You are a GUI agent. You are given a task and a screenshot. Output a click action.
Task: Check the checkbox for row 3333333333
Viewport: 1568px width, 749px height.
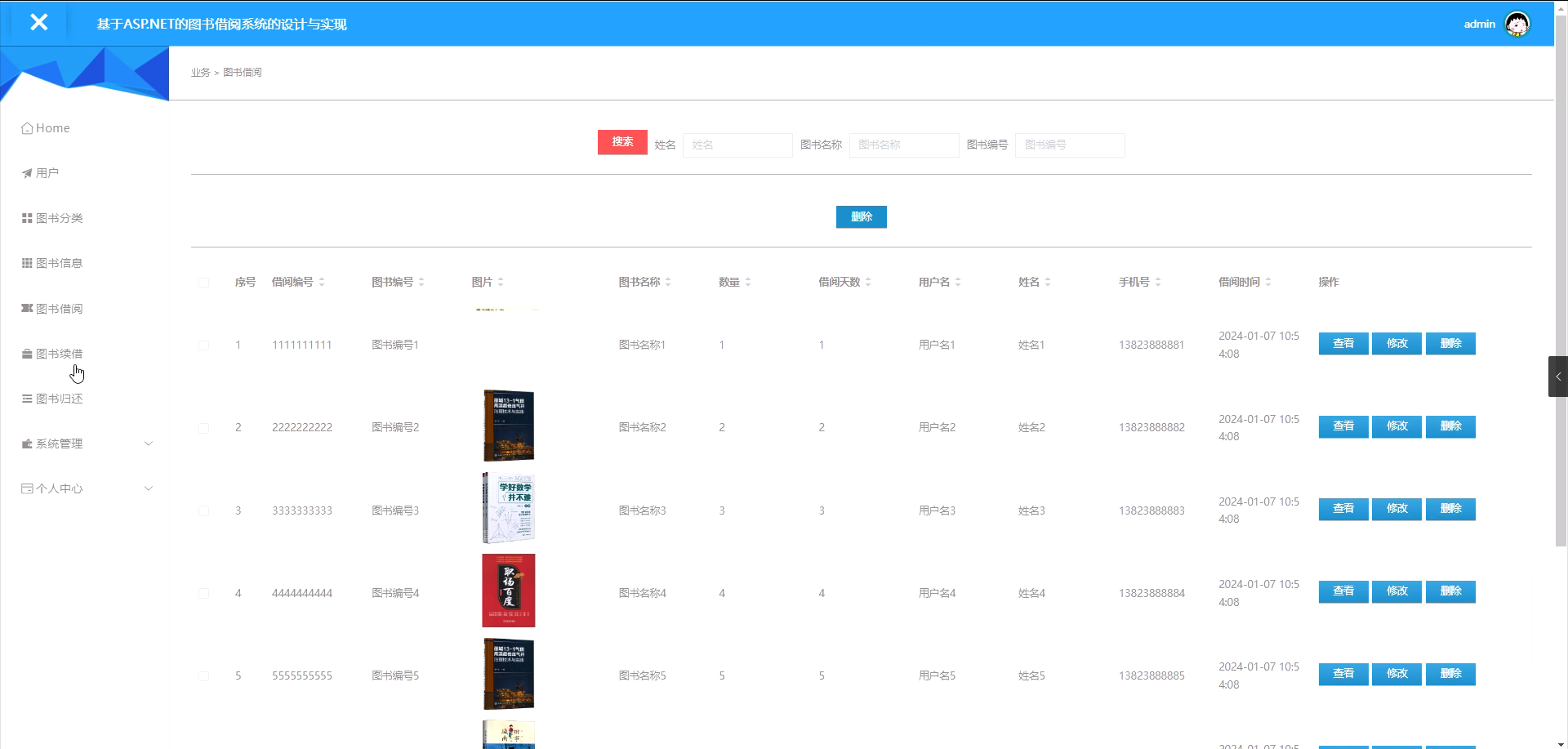click(203, 510)
